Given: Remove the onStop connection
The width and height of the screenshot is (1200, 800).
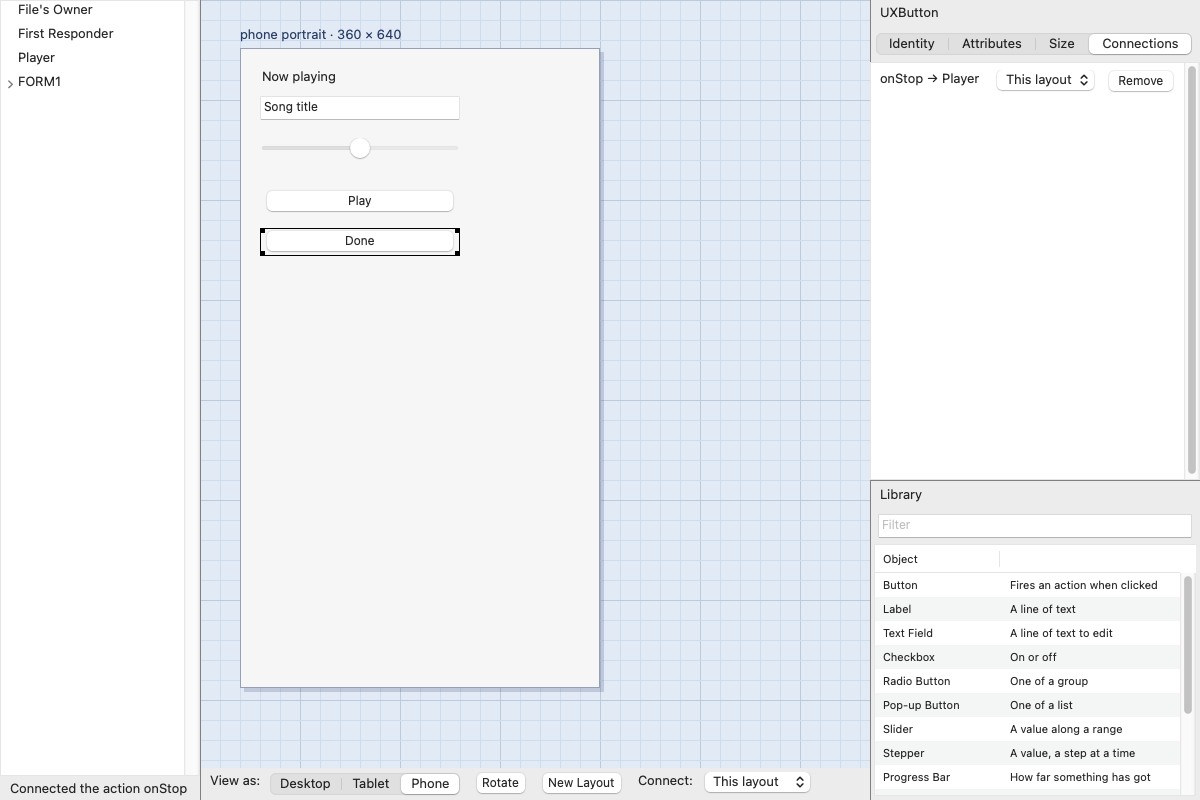Looking at the screenshot, I should tap(1140, 81).
